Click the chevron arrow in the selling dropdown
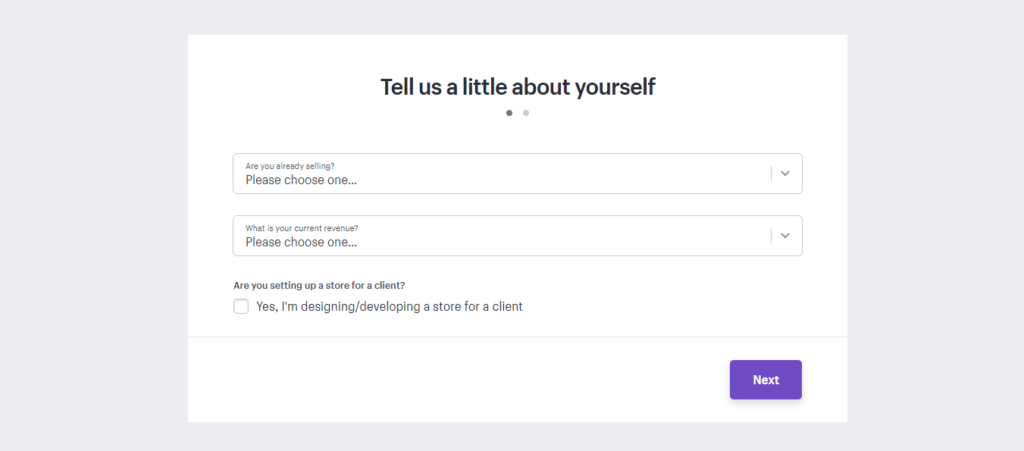1024x451 pixels. pos(785,174)
